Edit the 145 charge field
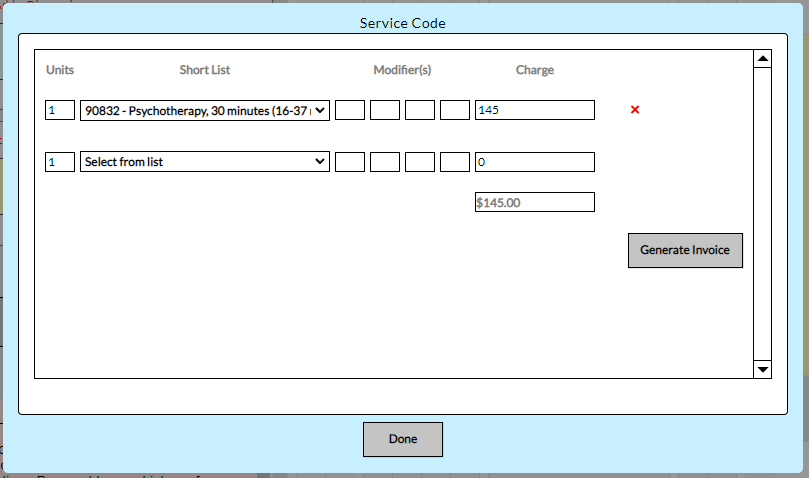Image resolution: width=809 pixels, height=478 pixels. coord(535,111)
